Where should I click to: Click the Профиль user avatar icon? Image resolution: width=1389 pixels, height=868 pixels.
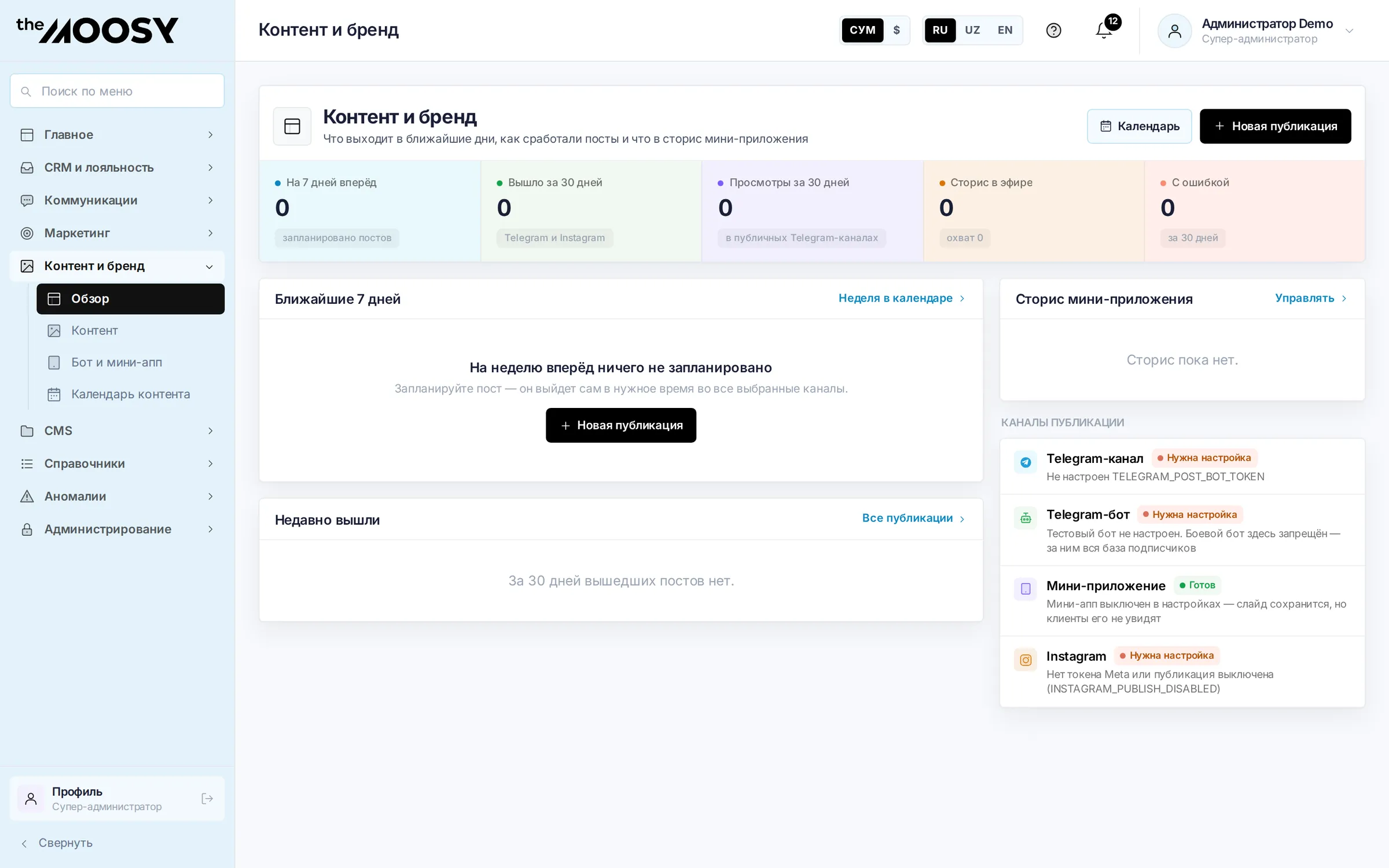(31, 799)
